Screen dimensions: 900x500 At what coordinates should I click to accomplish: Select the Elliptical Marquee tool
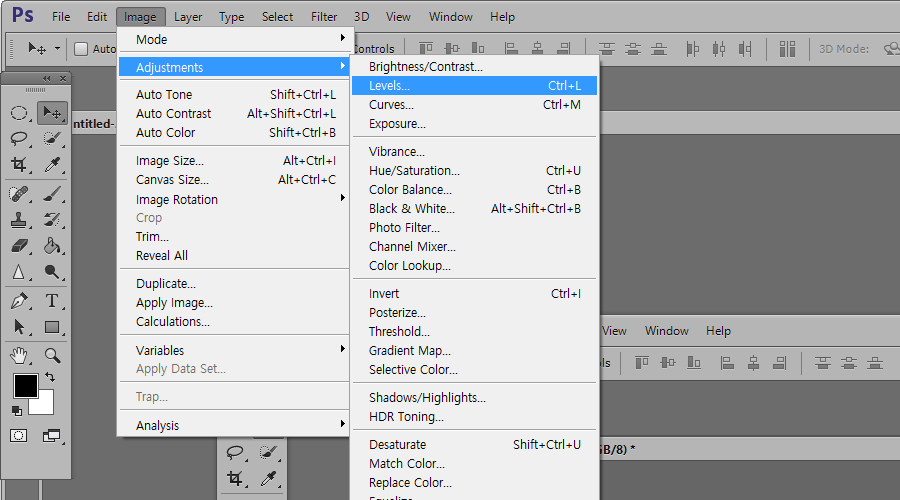(19, 113)
